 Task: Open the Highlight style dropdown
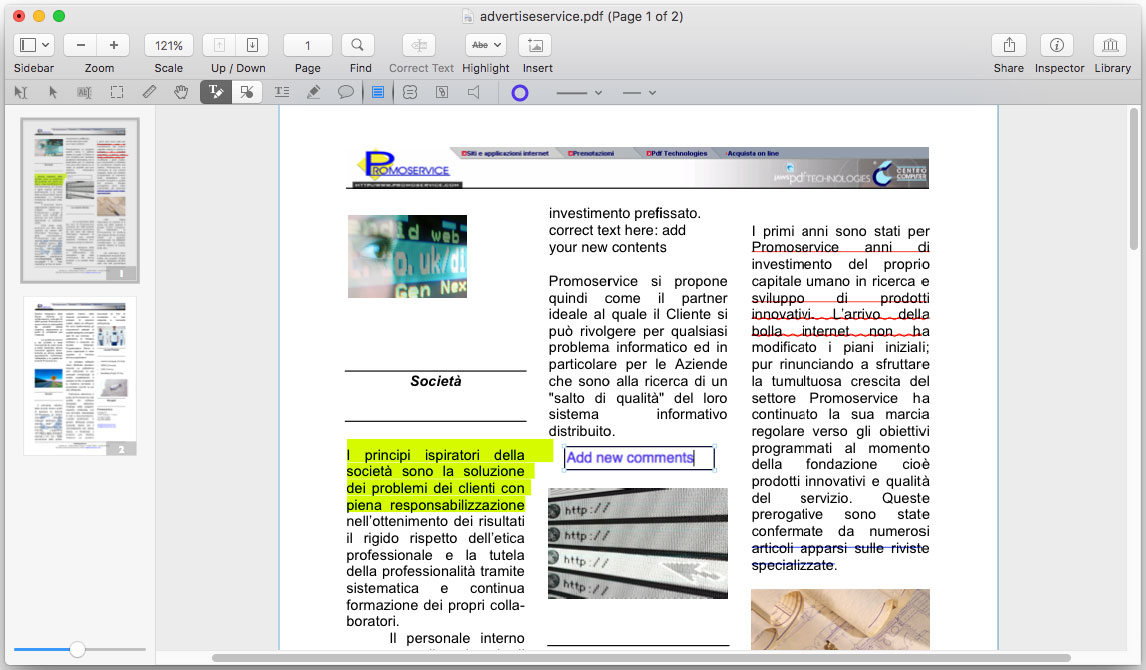pyautogui.click(x=486, y=45)
